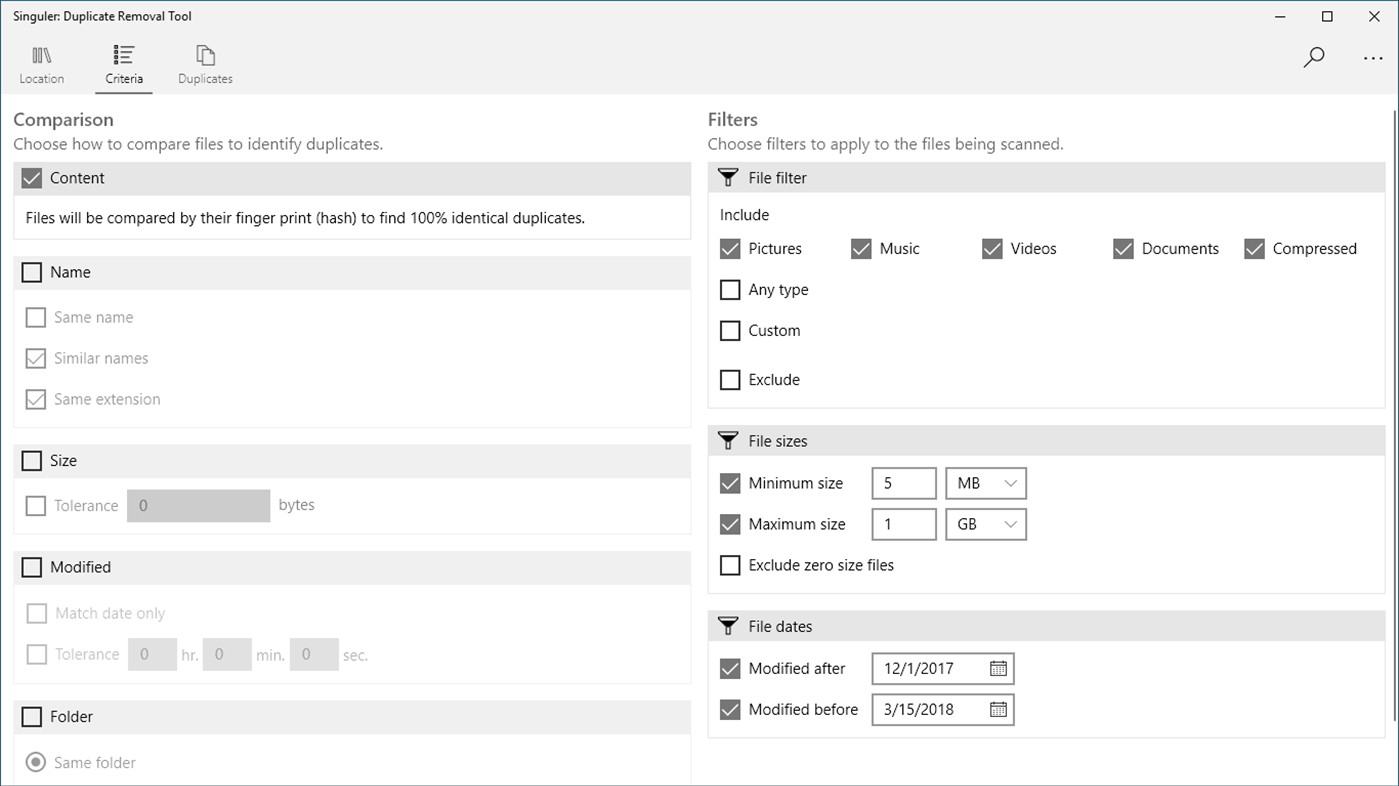
Task: Enable the Name comparison checkbox
Action: click(x=32, y=272)
